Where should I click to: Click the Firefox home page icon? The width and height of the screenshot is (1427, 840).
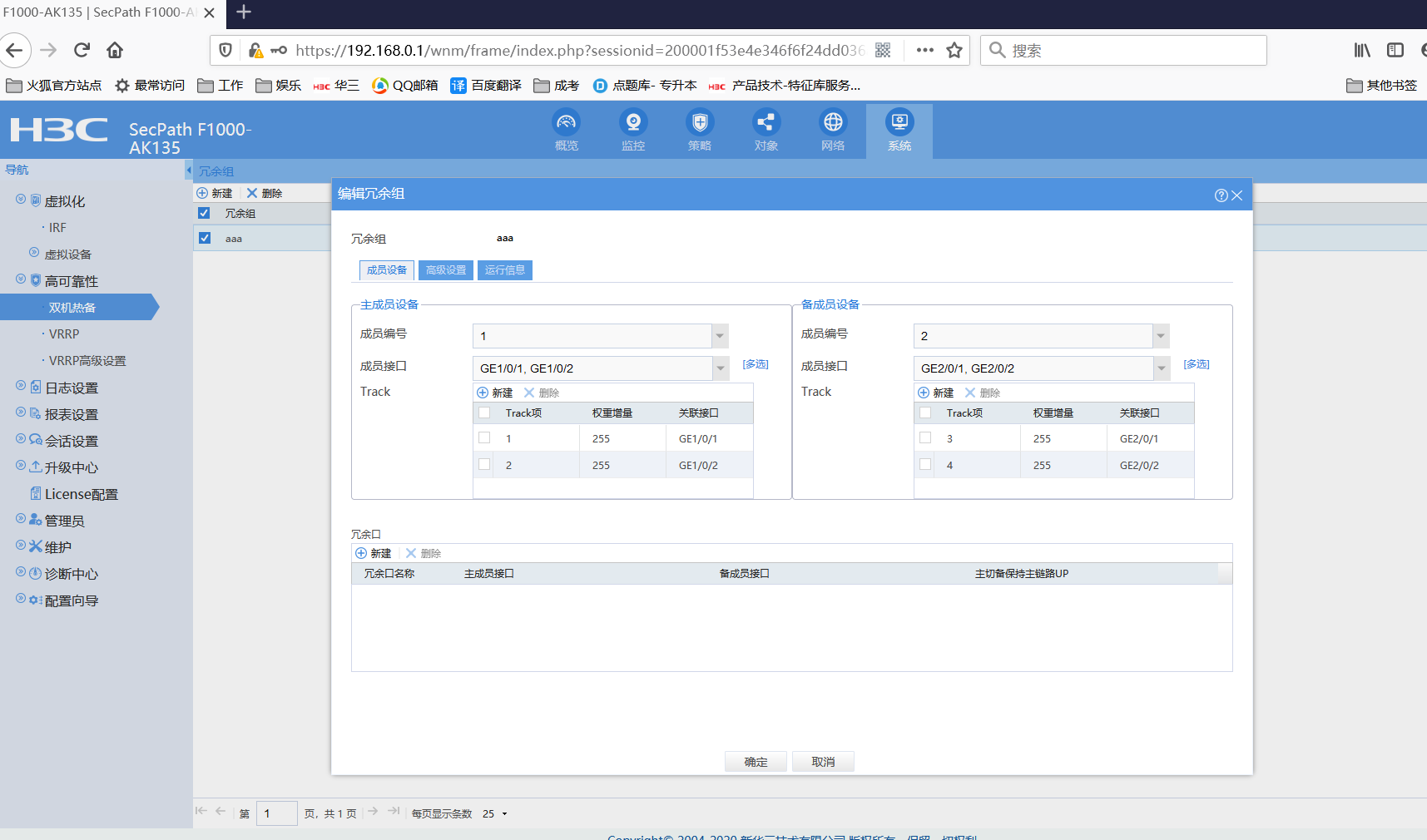tap(115, 51)
